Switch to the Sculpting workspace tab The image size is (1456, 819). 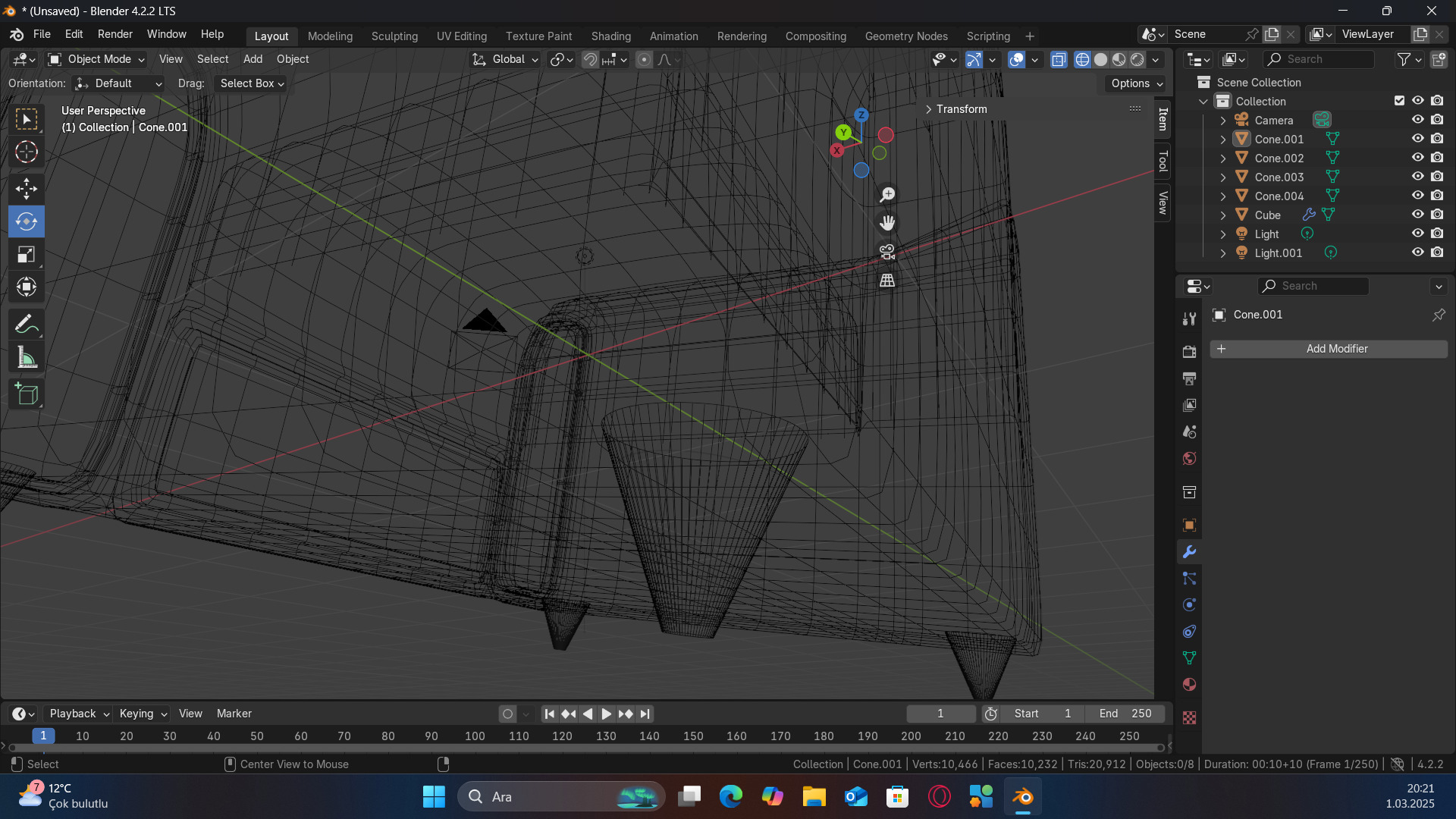(394, 36)
